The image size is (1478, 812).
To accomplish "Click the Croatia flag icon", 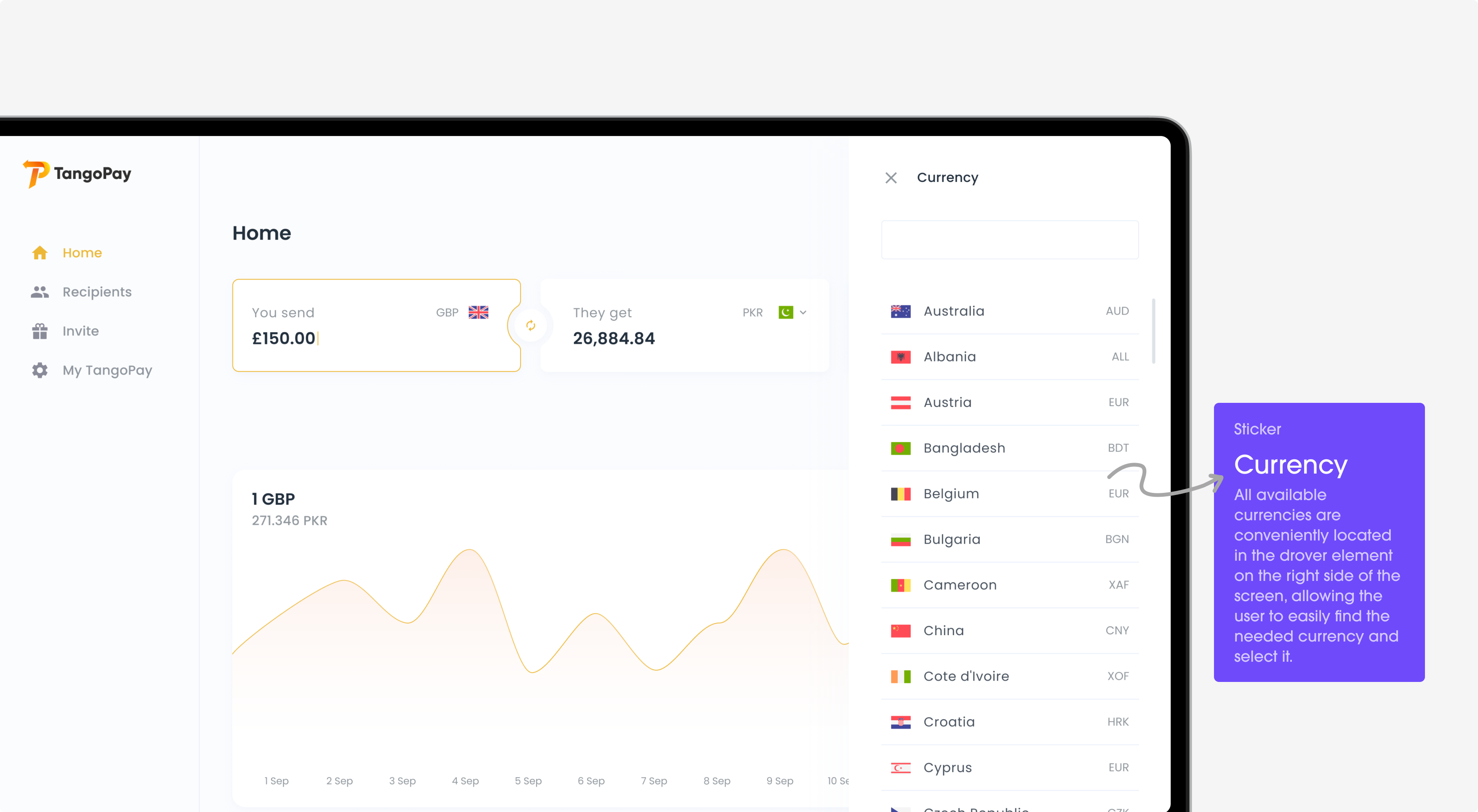I will pyautogui.click(x=900, y=722).
